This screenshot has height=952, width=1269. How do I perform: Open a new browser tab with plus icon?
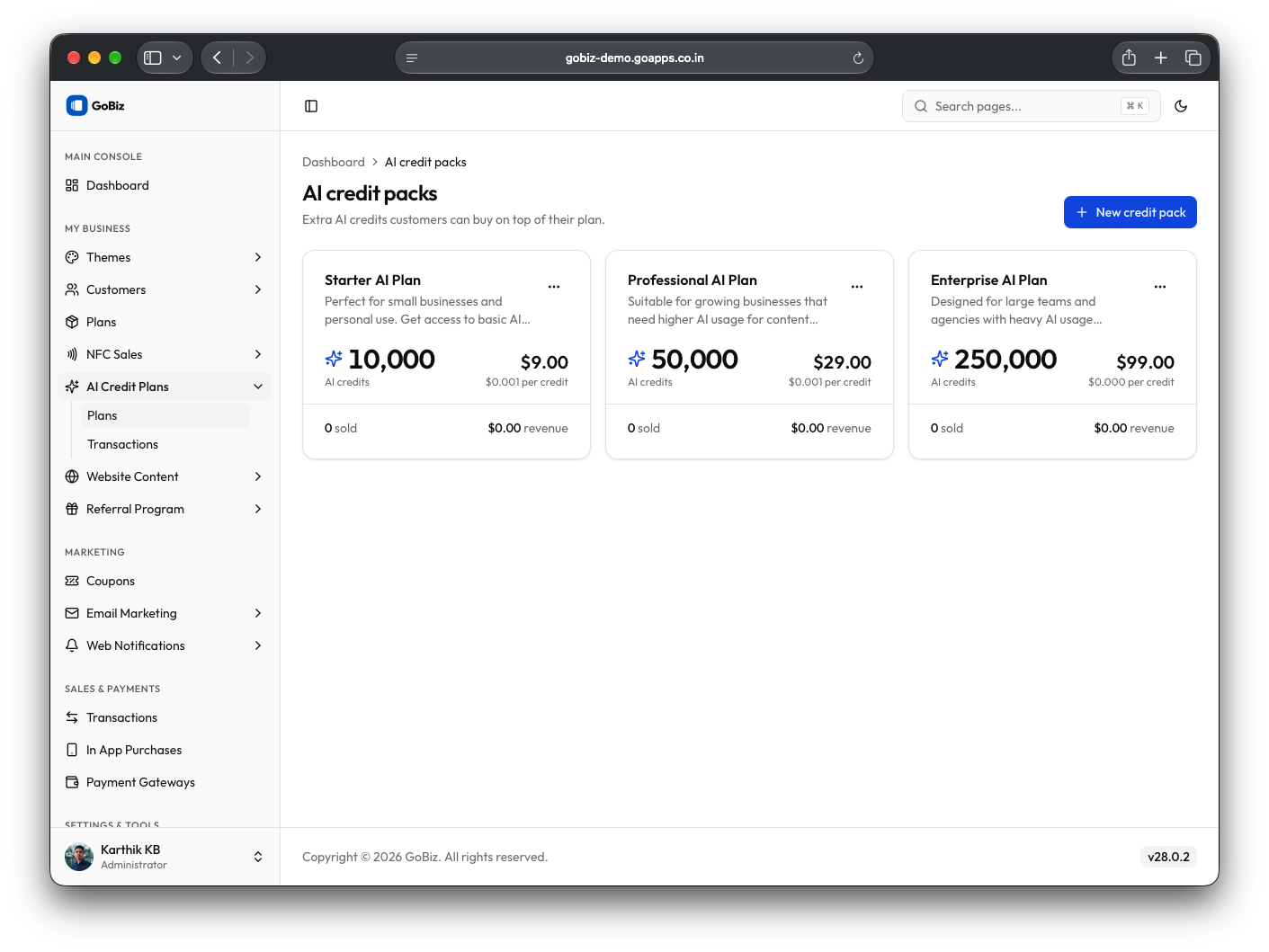point(1161,58)
